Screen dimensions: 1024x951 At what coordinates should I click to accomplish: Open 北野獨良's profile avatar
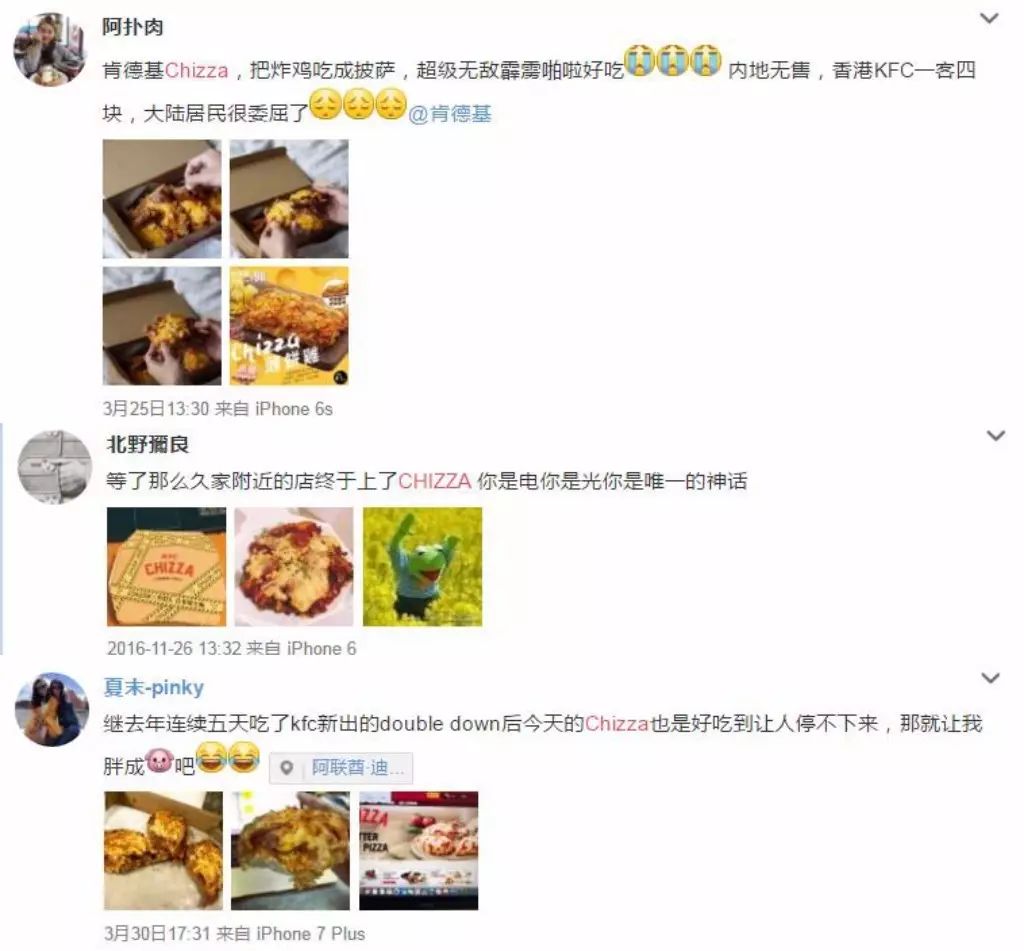pos(55,467)
